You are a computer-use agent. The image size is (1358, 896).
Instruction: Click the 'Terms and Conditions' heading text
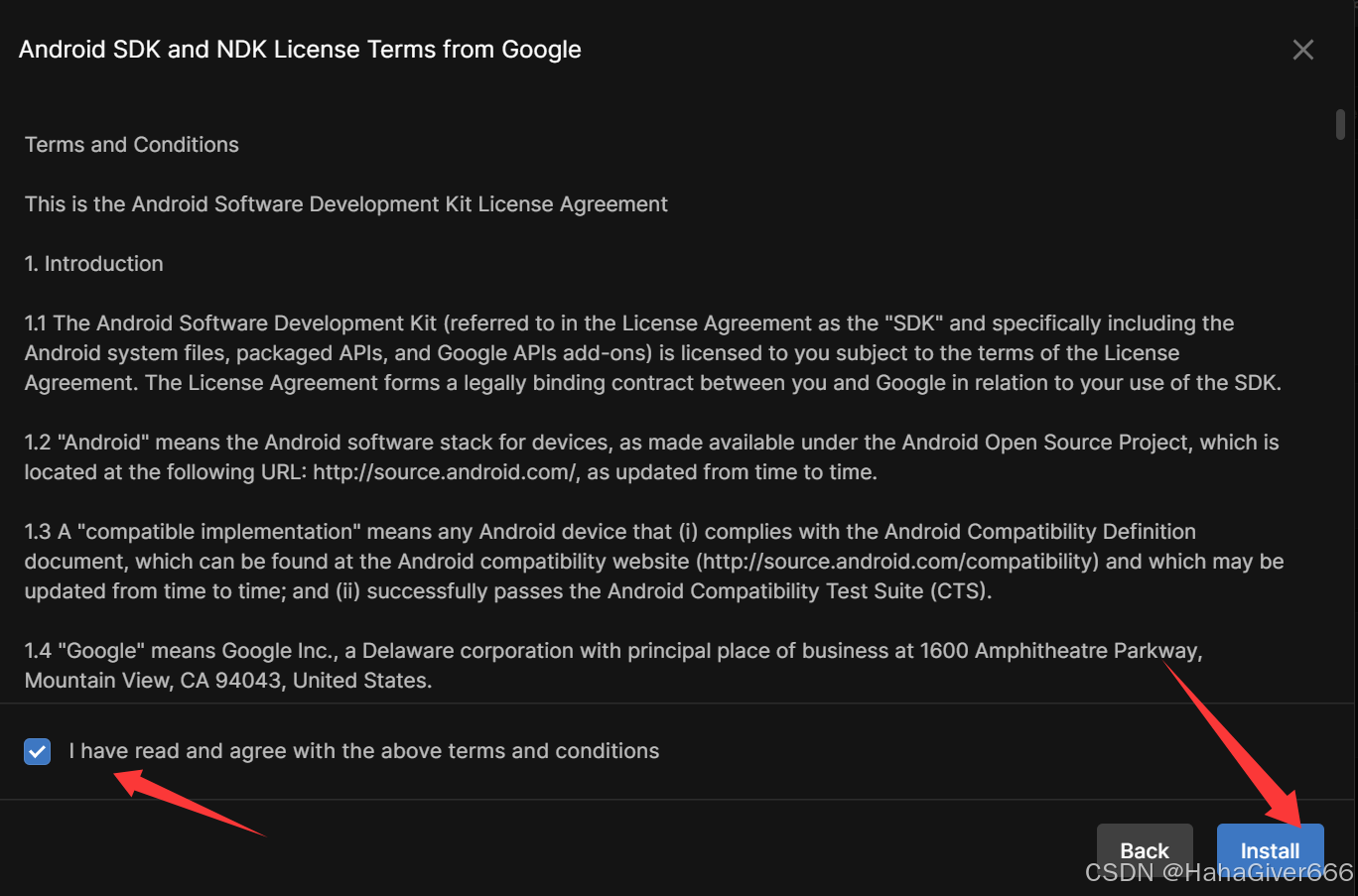point(132,145)
